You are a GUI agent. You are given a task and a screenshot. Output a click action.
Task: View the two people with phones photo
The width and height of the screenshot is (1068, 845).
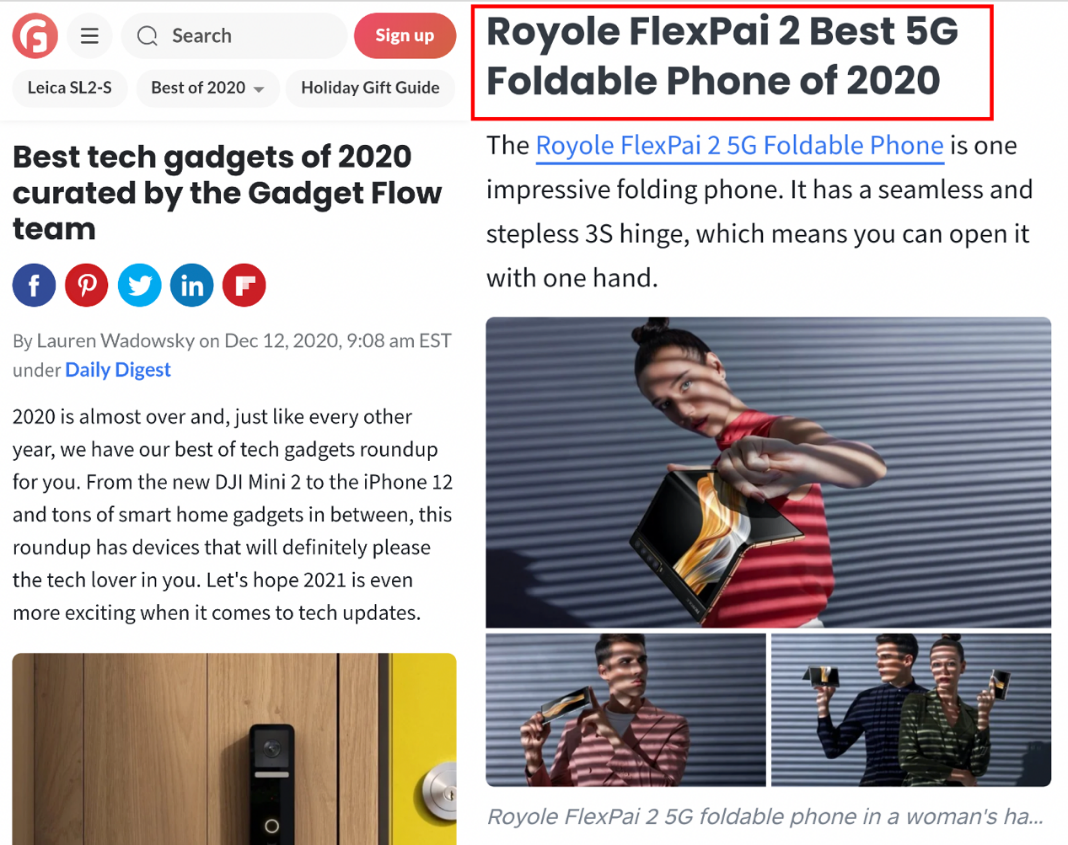coord(911,710)
